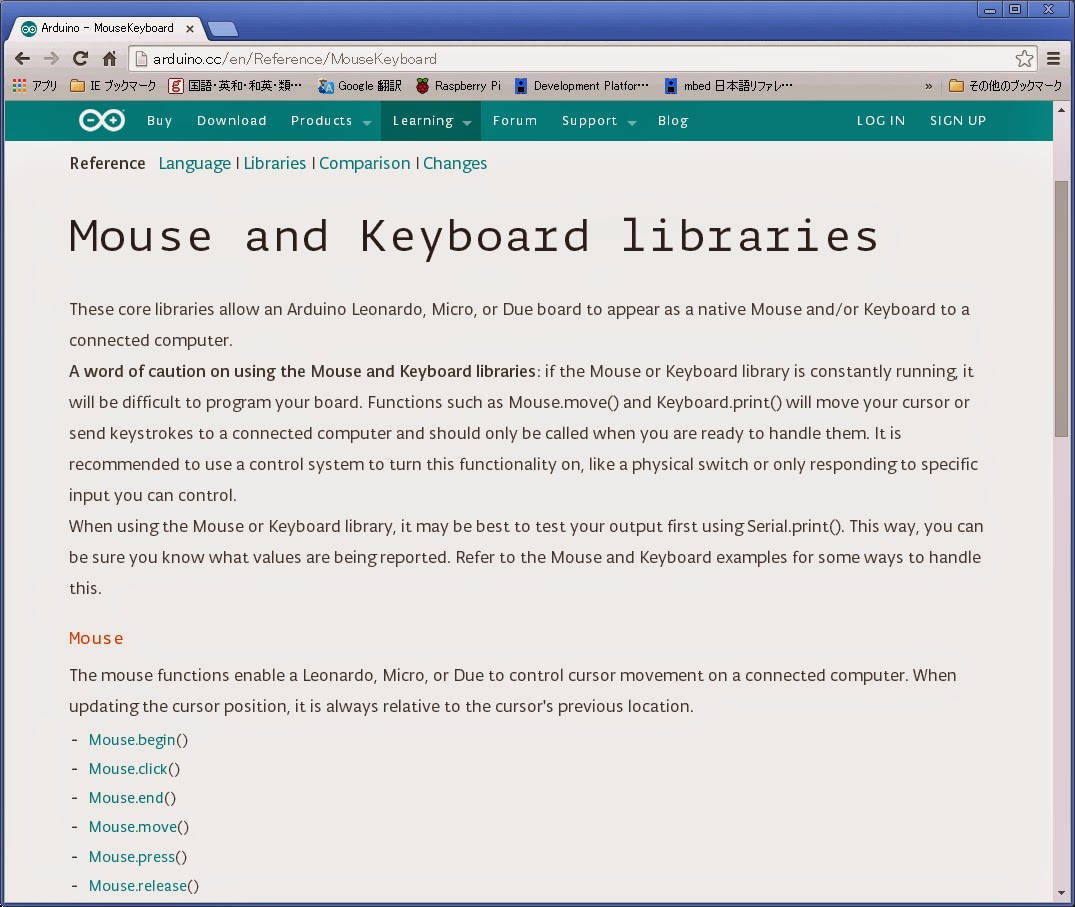Click the browser back arrow
The height and width of the screenshot is (907, 1075).
(23, 59)
